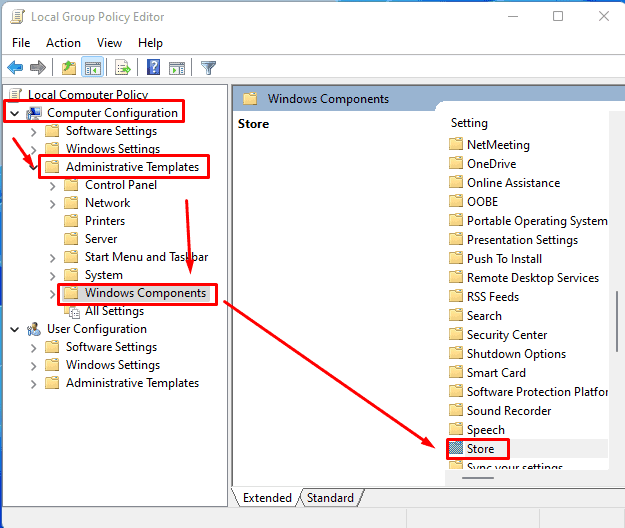Expand Software Settings under Computer Configuration

click(x=33, y=132)
